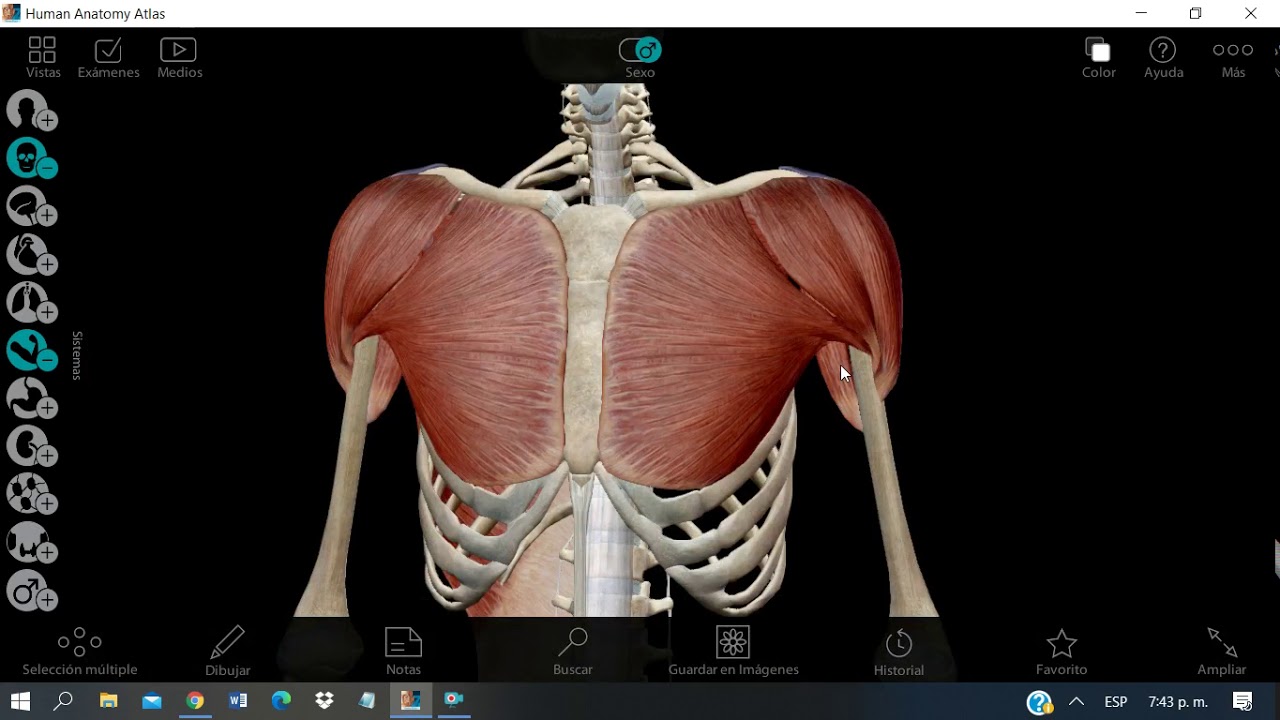Click the 7:43 p. m. clock
Image resolution: width=1280 pixels, height=720 pixels.
point(1178,702)
